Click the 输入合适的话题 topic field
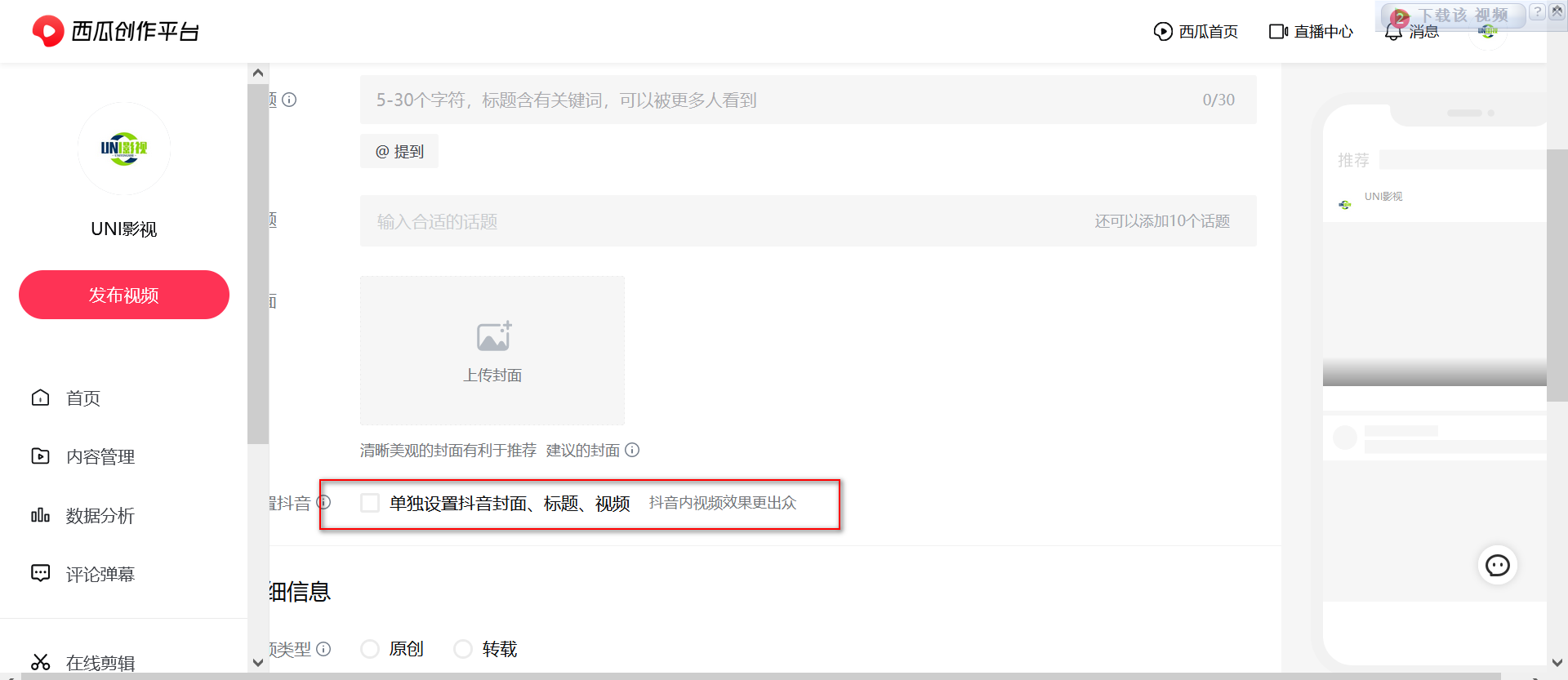This screenshot has width=1568, height=680. pyautogui.click(x=808, y=221)
